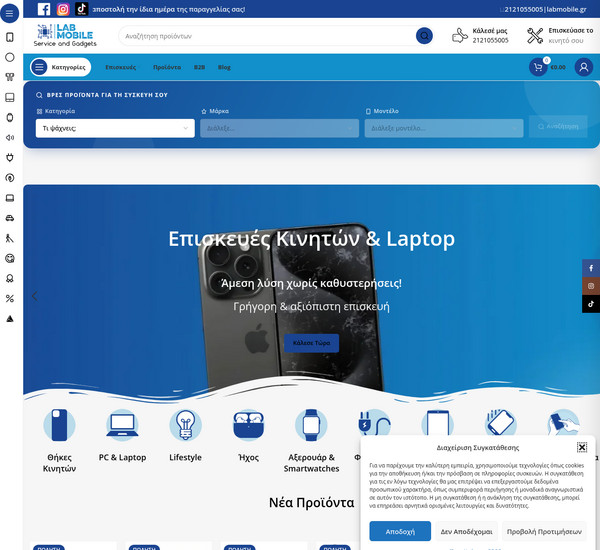Screen dimensions: 600x550
Task: Open the Αξεσουάρ & Smartwatches category icon
Action: click(311, 425)
